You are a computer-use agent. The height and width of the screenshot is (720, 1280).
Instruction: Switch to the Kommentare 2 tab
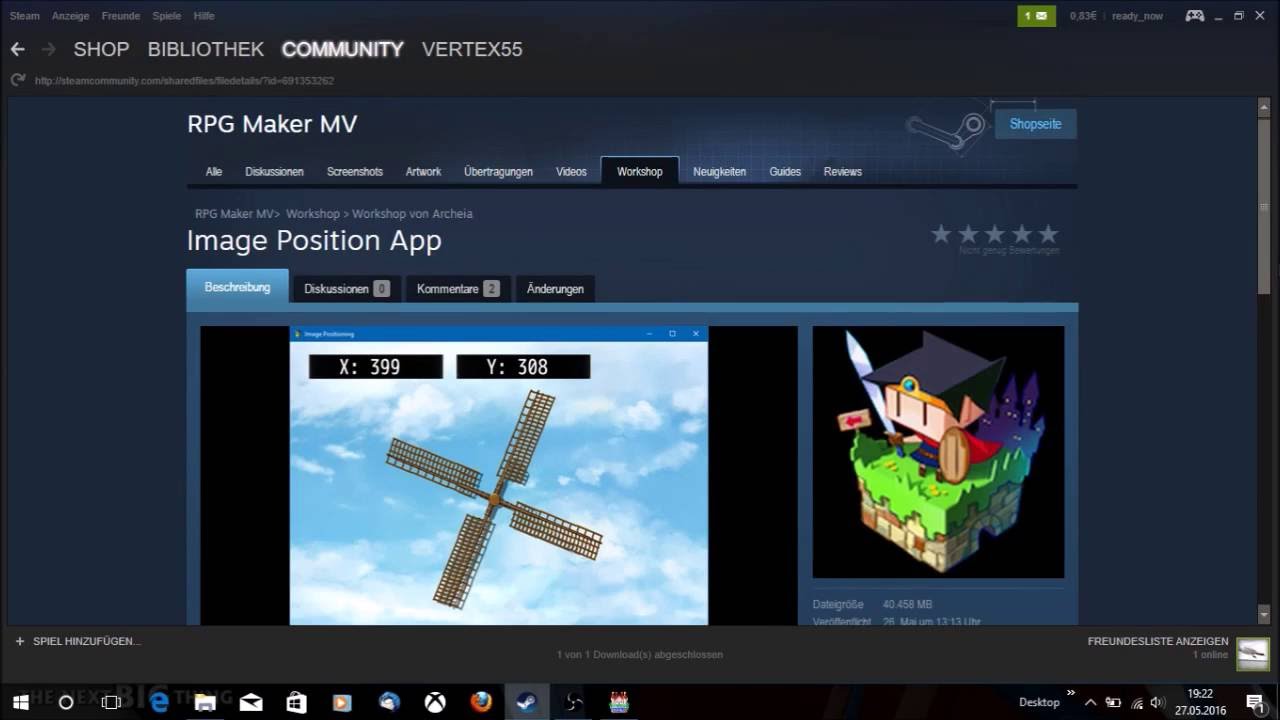[458, 289]
